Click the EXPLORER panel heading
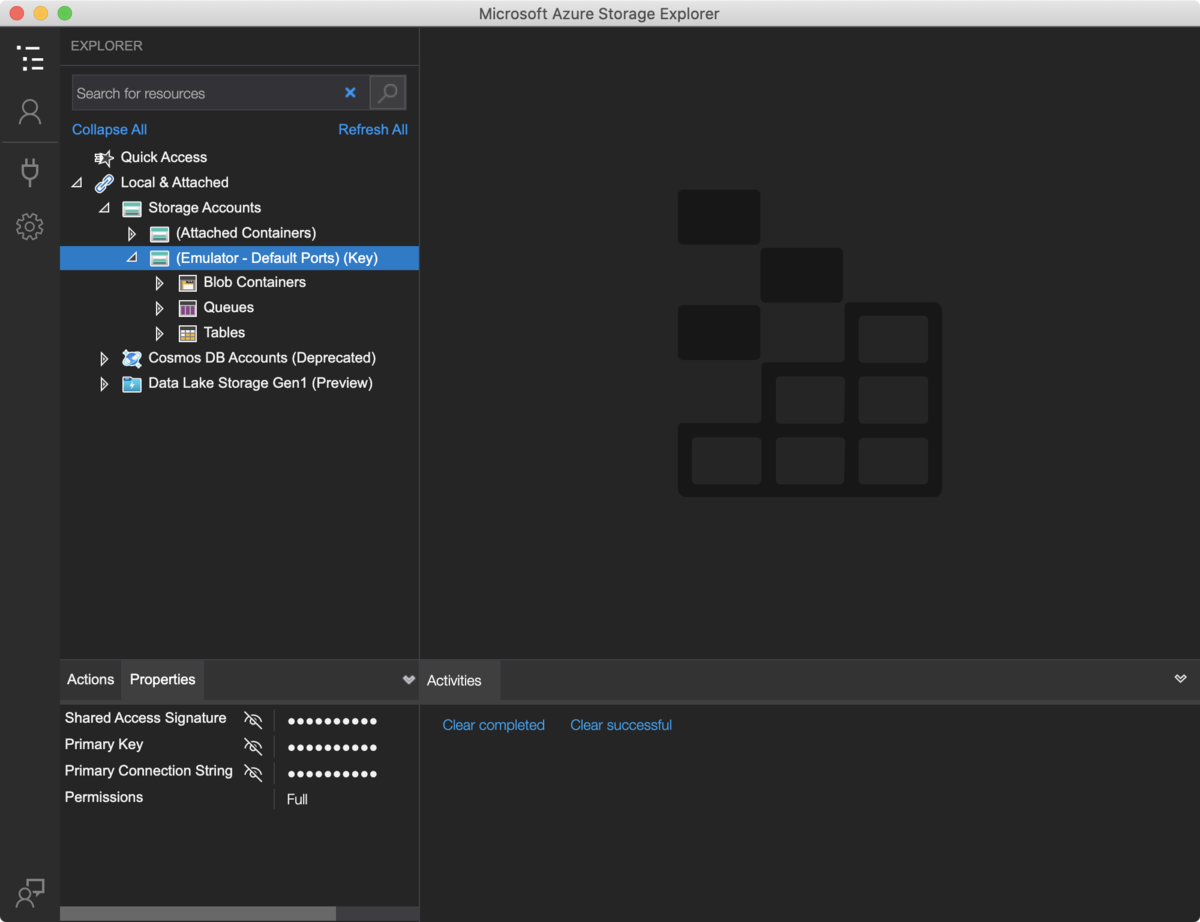 tap(107, 46)
